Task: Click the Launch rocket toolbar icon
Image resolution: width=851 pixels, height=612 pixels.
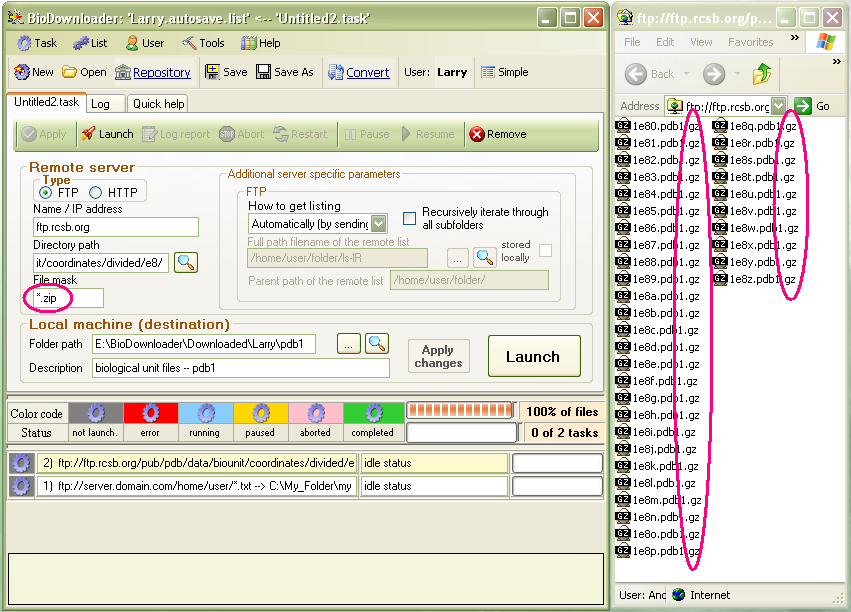Action: tap(88, 133)
